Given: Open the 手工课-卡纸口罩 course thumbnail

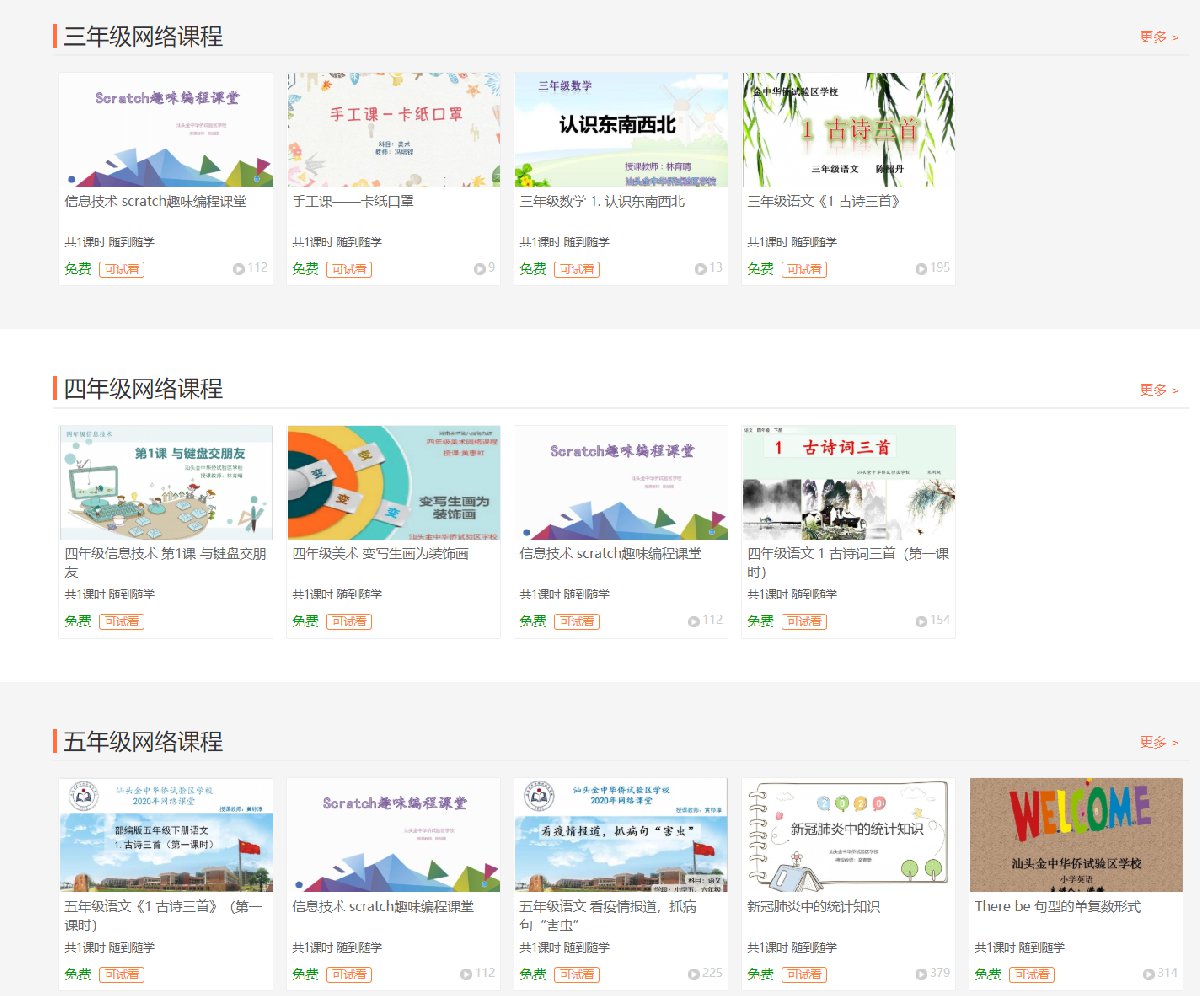Looking at the screenshot, I should (x=393, y=130).
